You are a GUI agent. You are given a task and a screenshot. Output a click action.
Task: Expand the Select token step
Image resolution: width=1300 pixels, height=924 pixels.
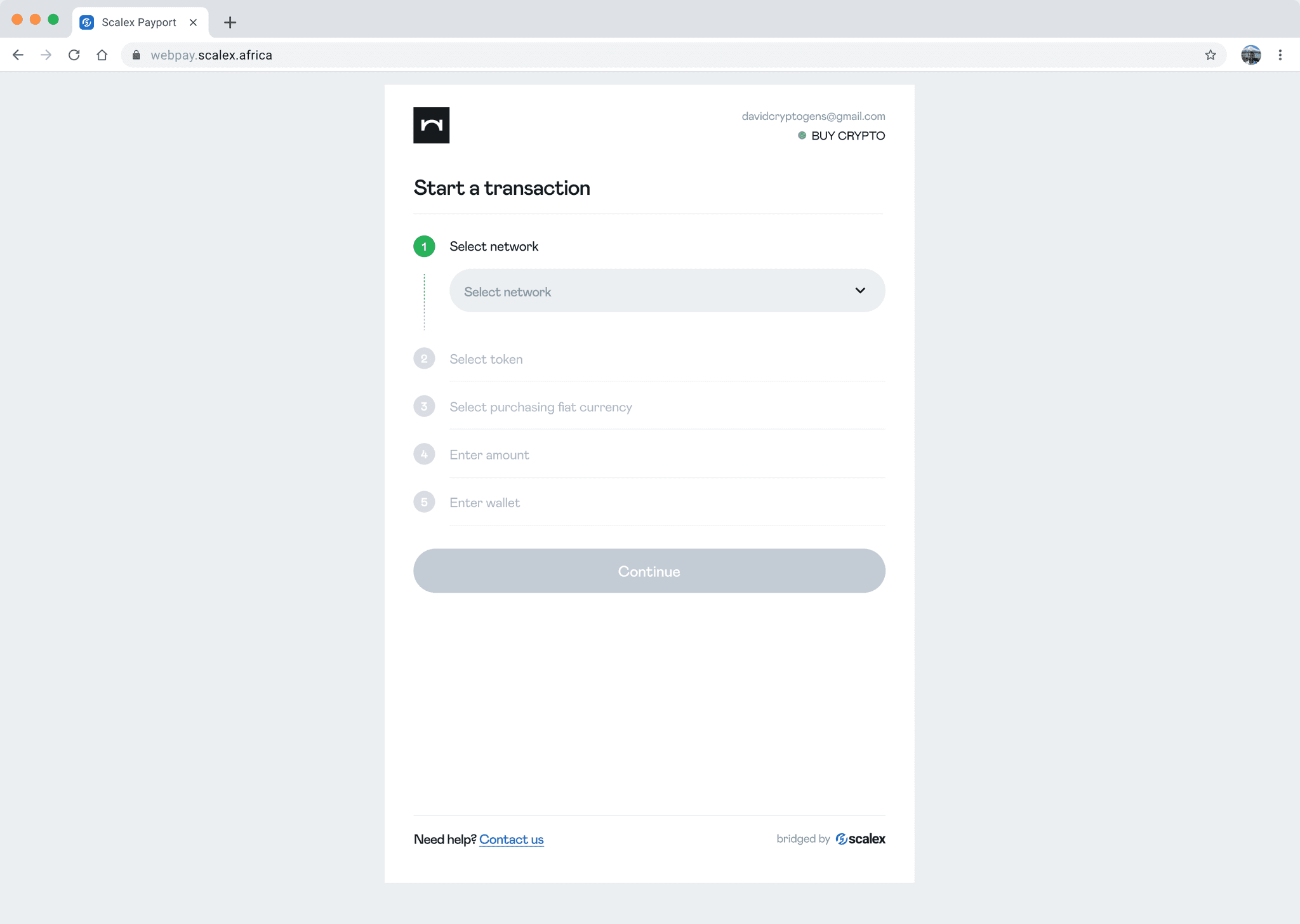tap(486, 359)
